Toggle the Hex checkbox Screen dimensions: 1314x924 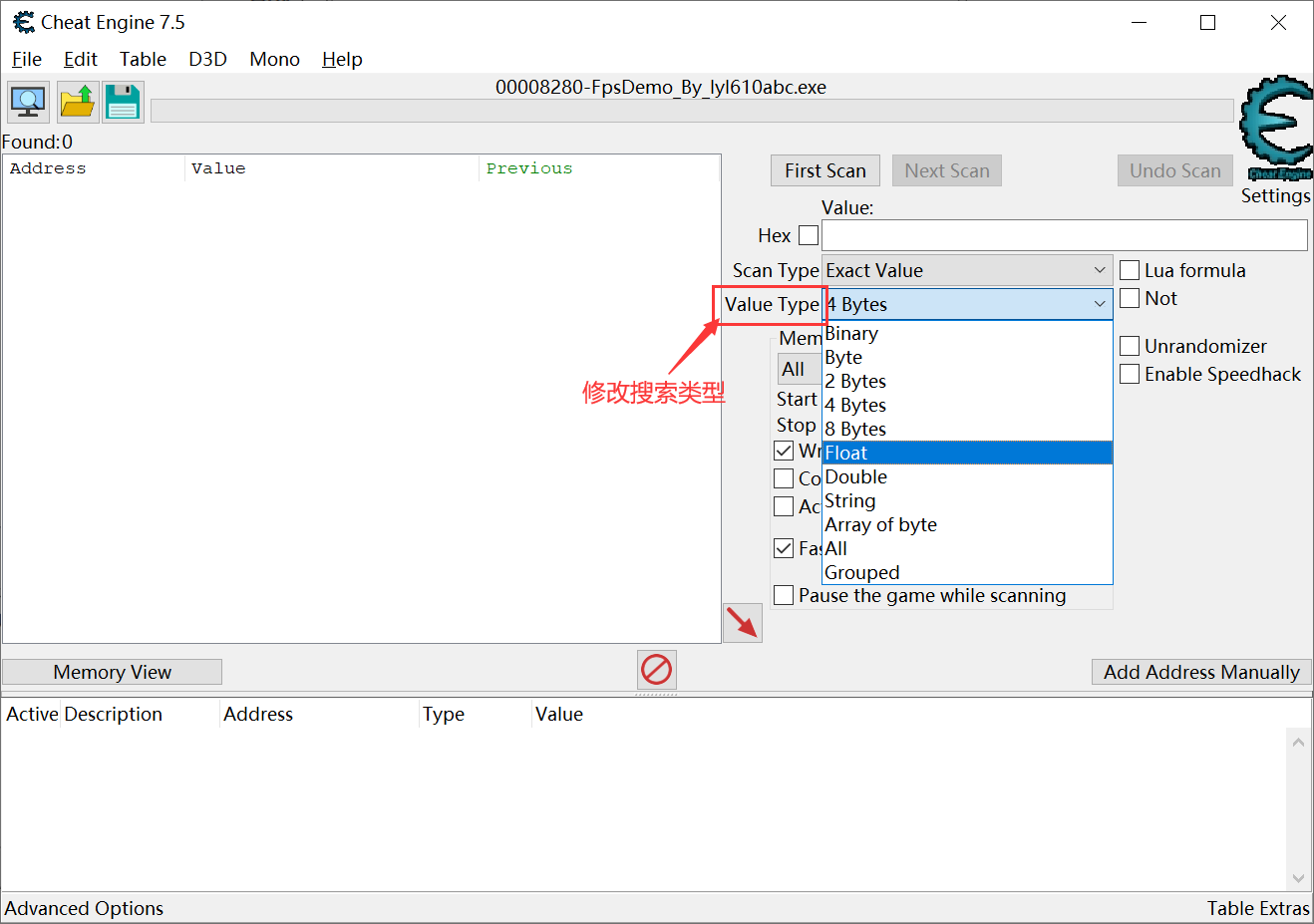[x=809, y=235]
